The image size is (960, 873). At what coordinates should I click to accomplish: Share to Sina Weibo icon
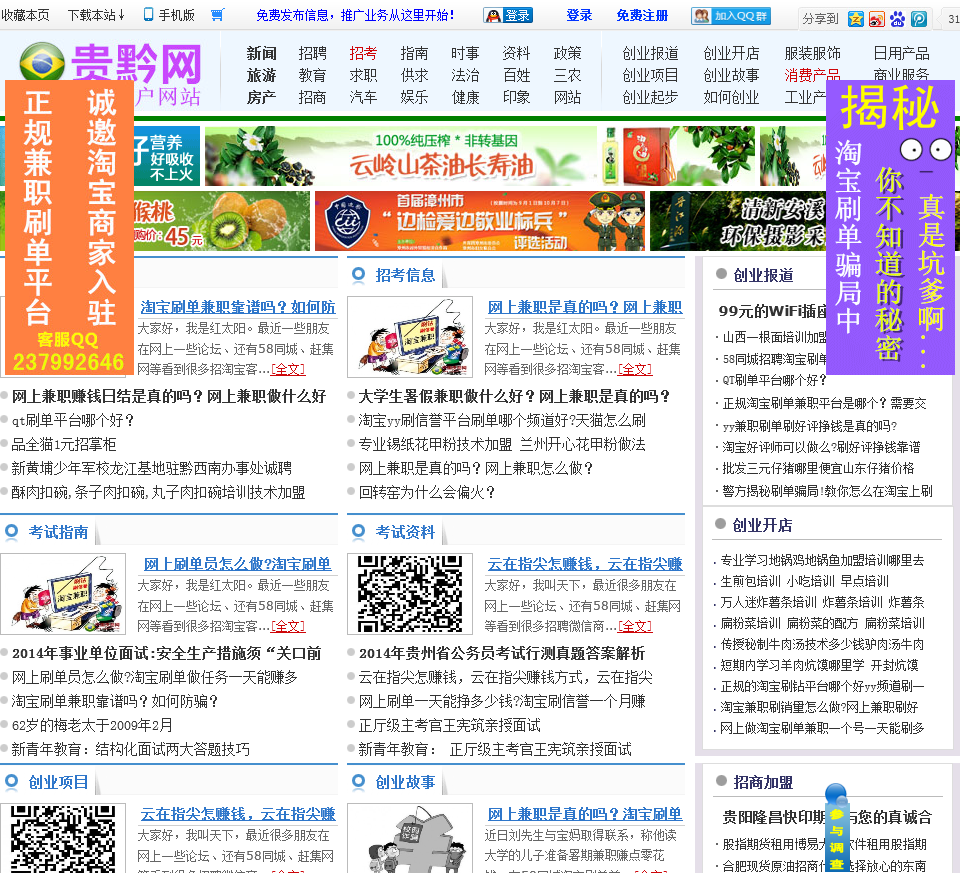[x=876, y=19]
